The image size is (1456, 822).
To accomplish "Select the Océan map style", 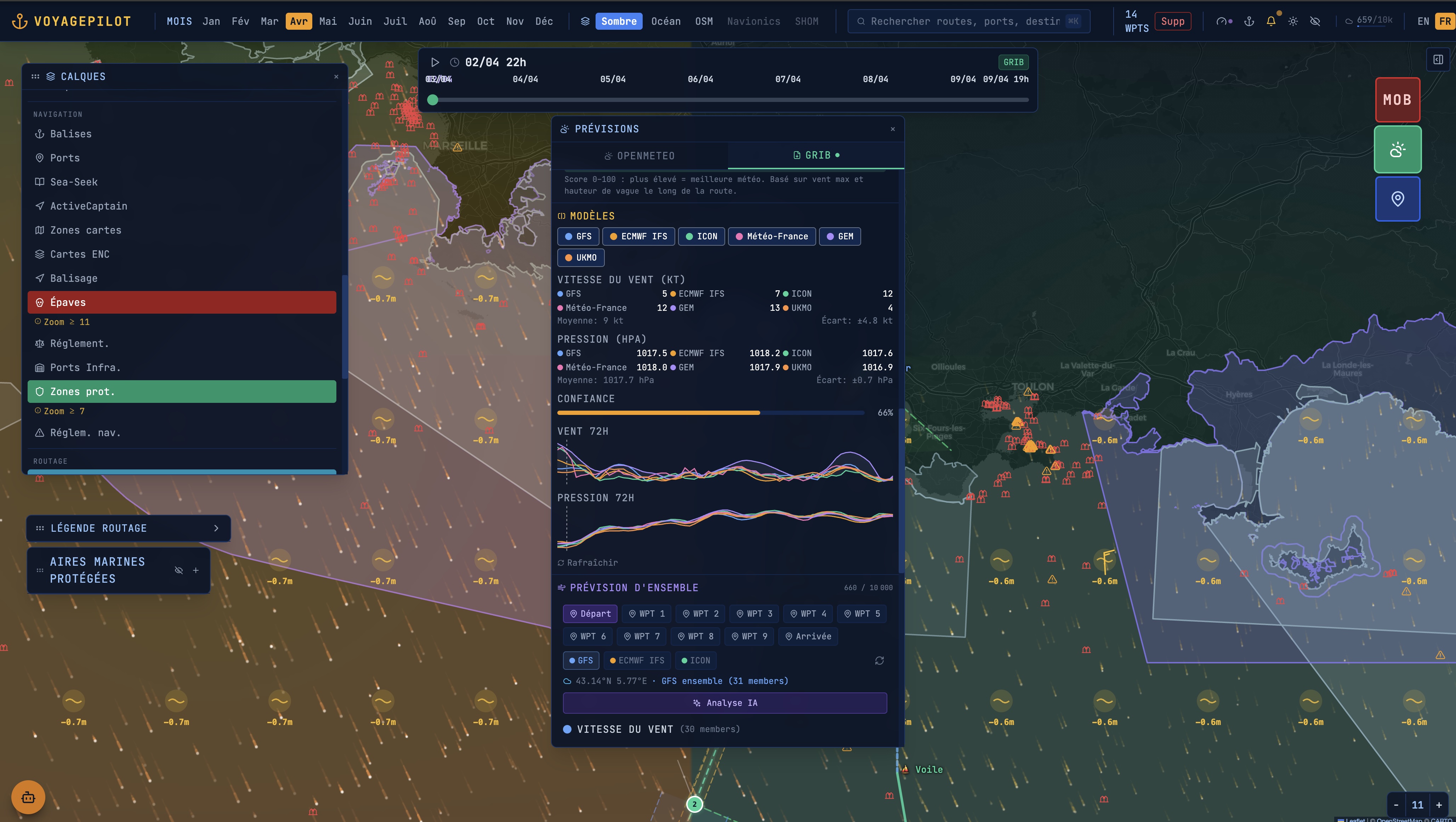I will (665, 22).
